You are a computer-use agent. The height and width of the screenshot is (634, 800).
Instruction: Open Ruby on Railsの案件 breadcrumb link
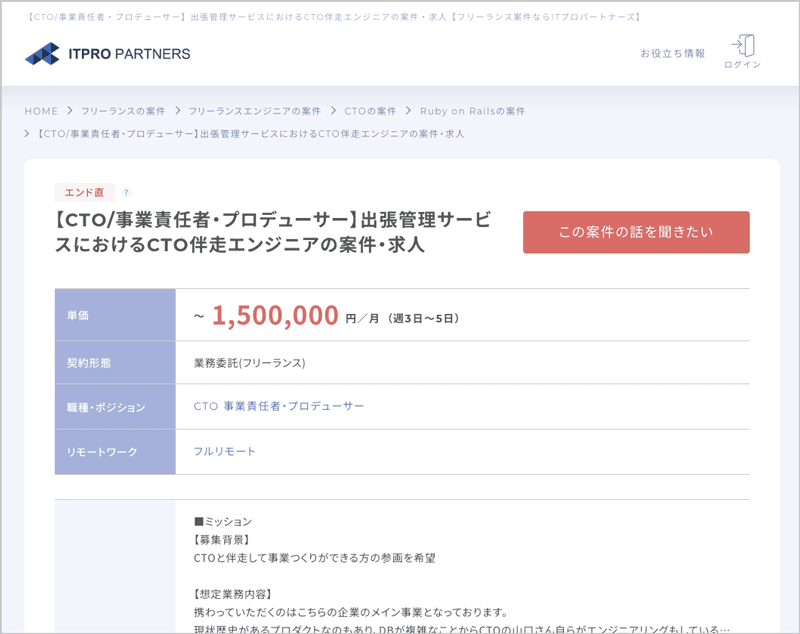(x=472, y=112)
